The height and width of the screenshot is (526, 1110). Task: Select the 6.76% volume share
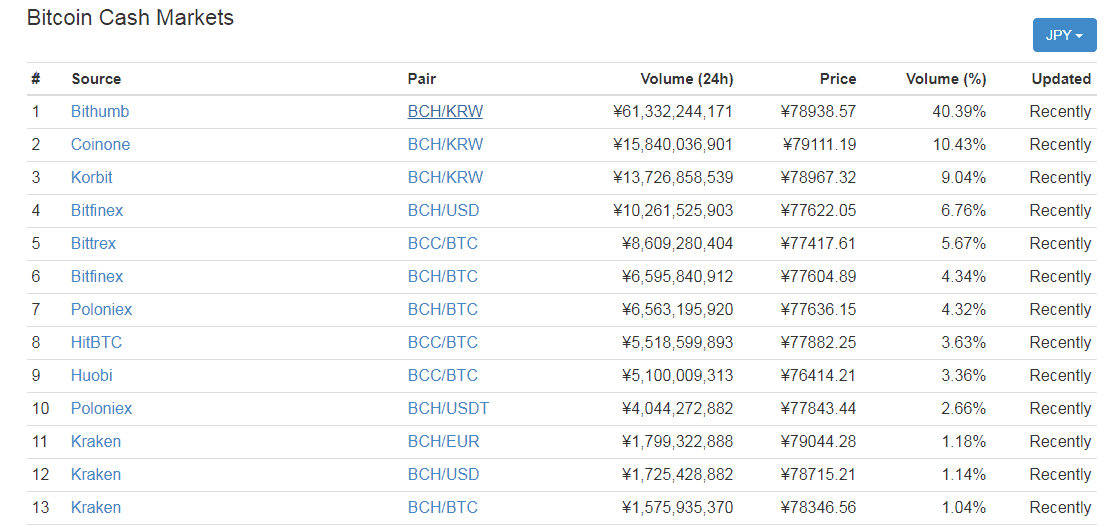(963, 210)
